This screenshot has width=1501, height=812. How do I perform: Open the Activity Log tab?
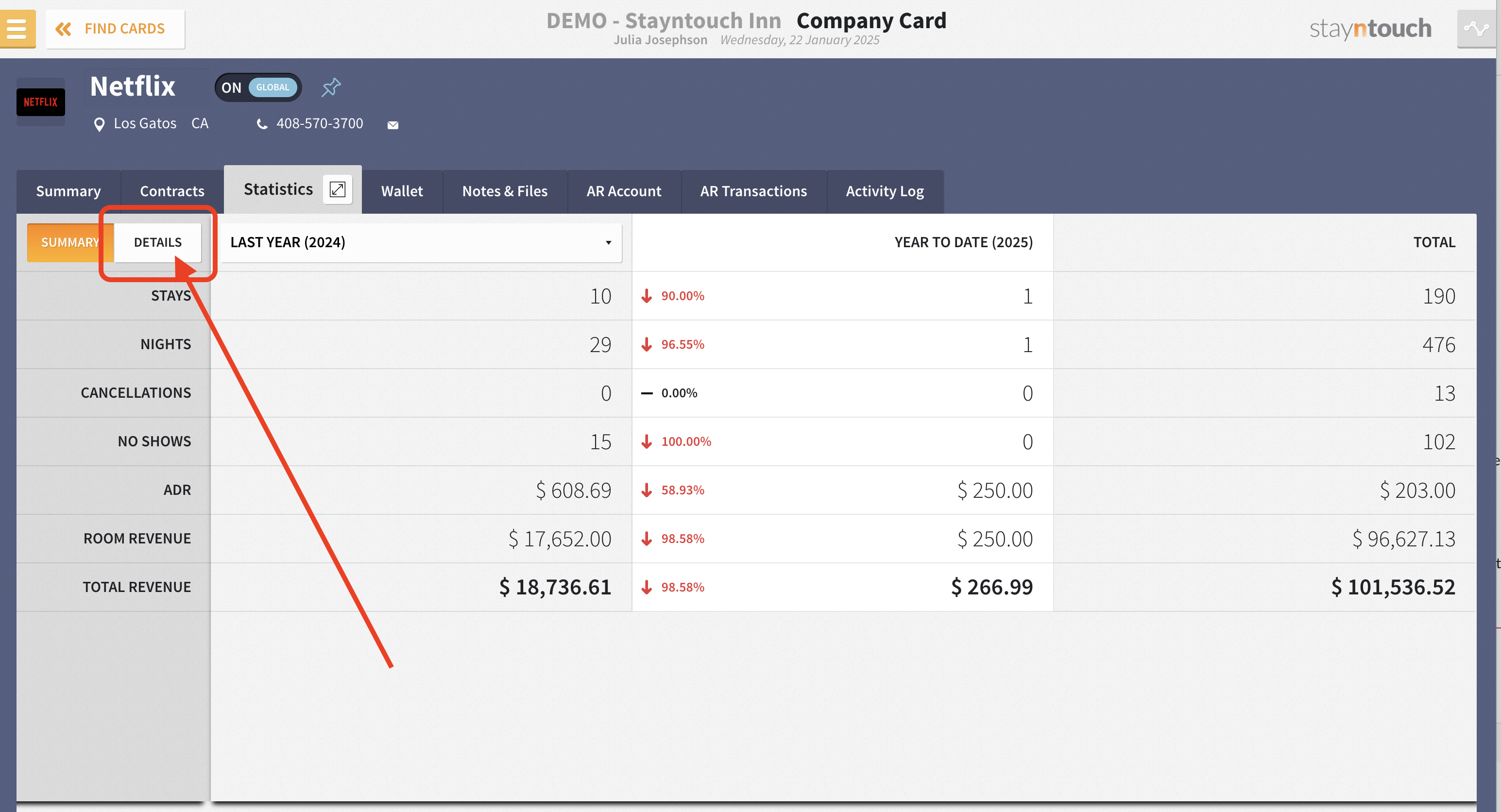(884, 191)
